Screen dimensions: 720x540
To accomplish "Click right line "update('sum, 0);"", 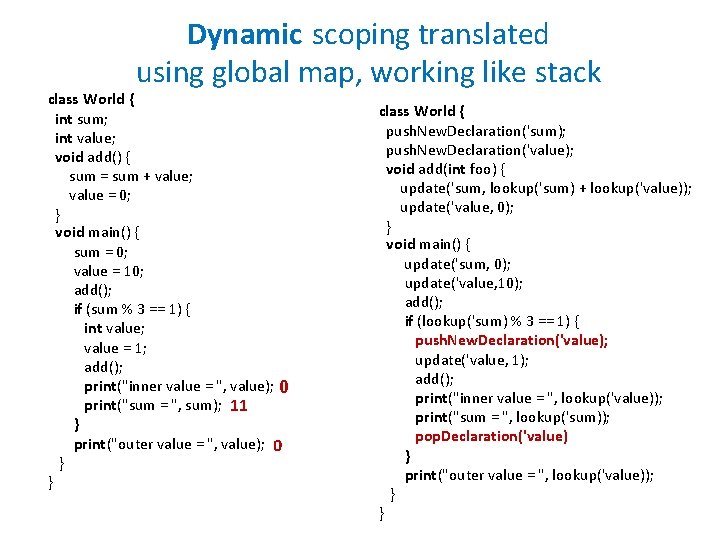I will [457, 264].
